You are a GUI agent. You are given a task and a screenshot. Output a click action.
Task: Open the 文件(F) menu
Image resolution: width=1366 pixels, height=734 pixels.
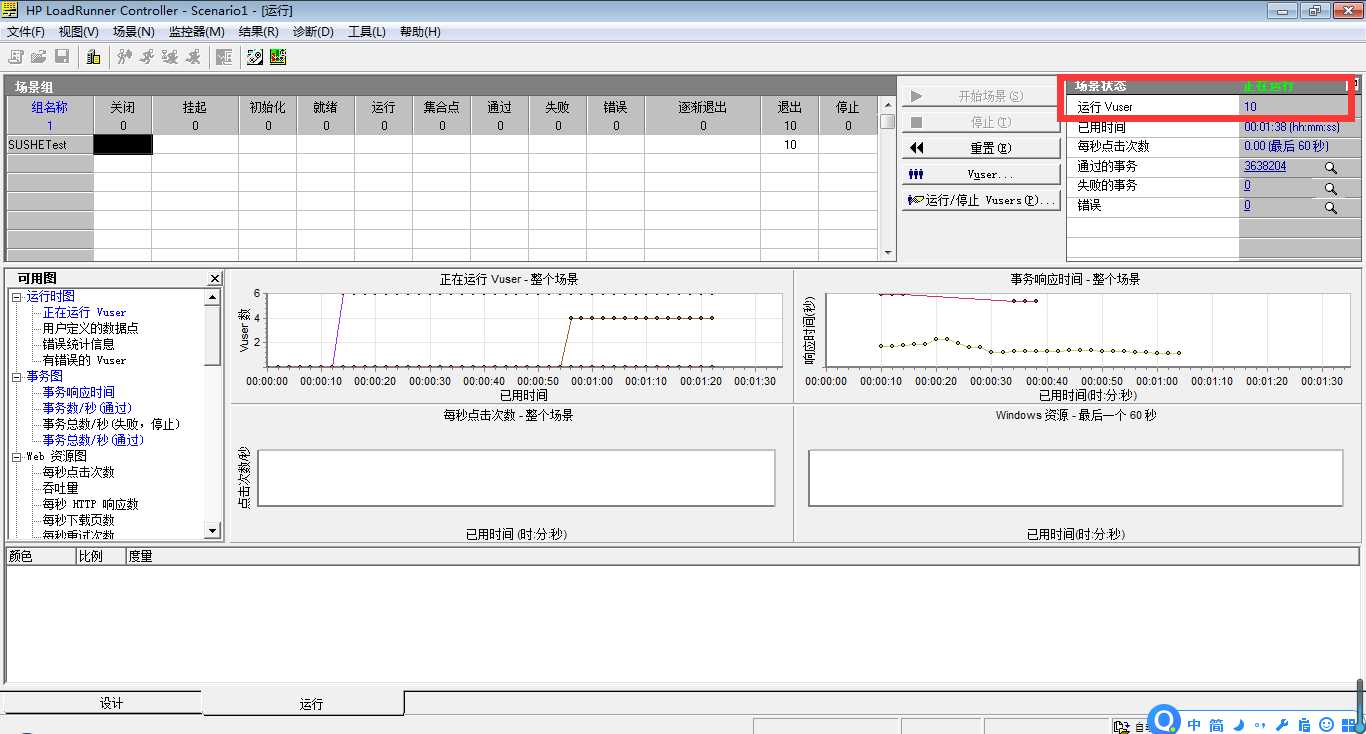(26, 32)
